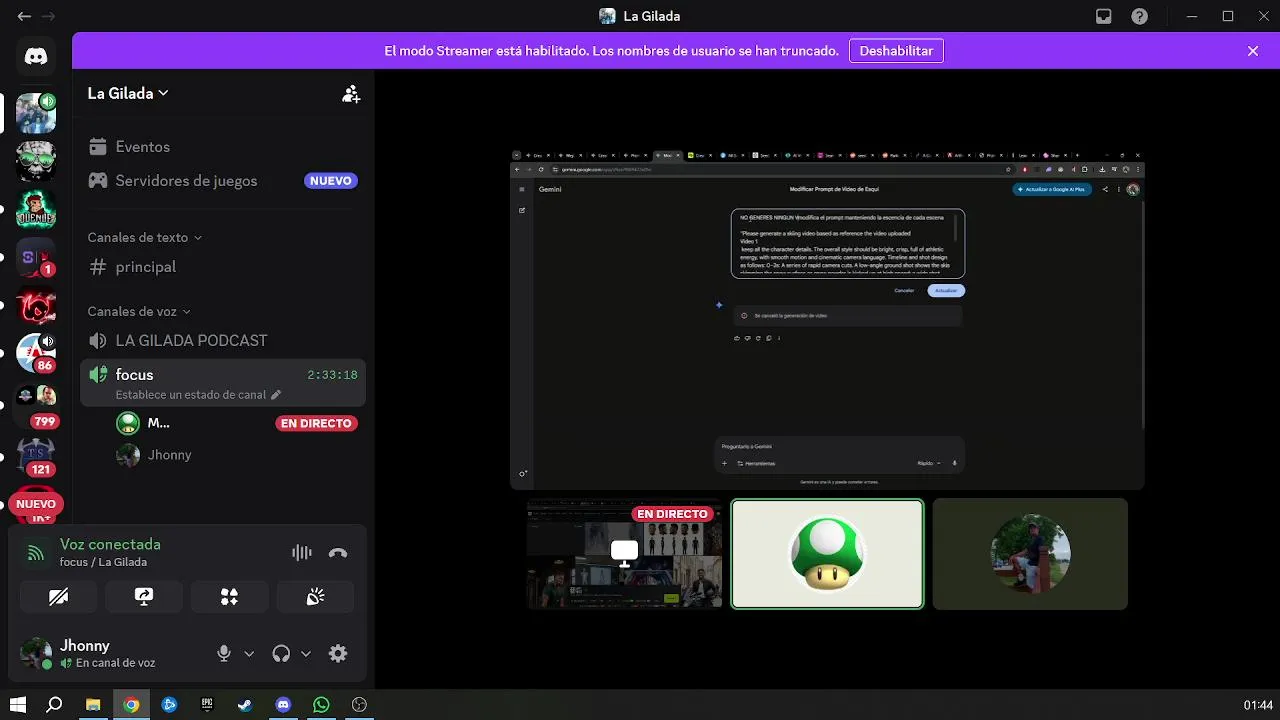Open the soundboard button
This screenshot has height=720, width=1280.
pyautogui.click(x=315, y=597)
